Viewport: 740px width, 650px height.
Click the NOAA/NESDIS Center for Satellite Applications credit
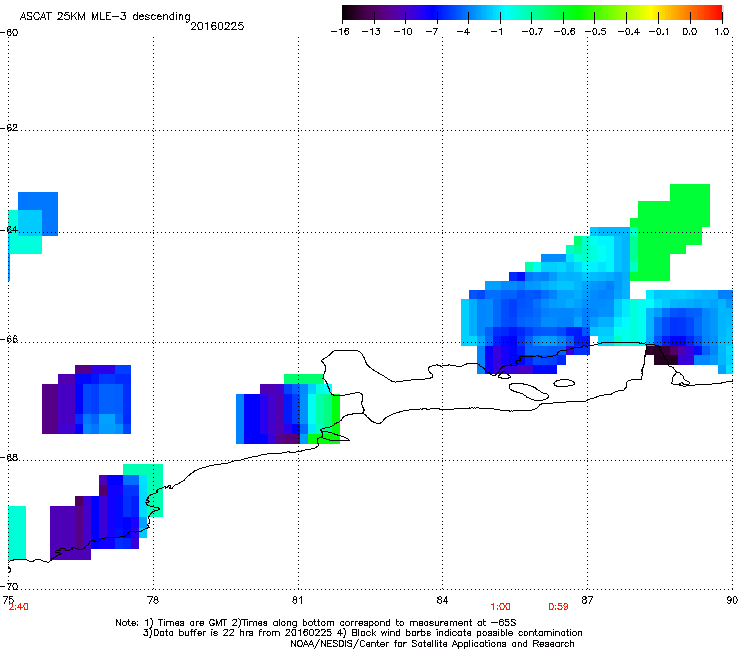pyautogui.click(x=432, y=643)
